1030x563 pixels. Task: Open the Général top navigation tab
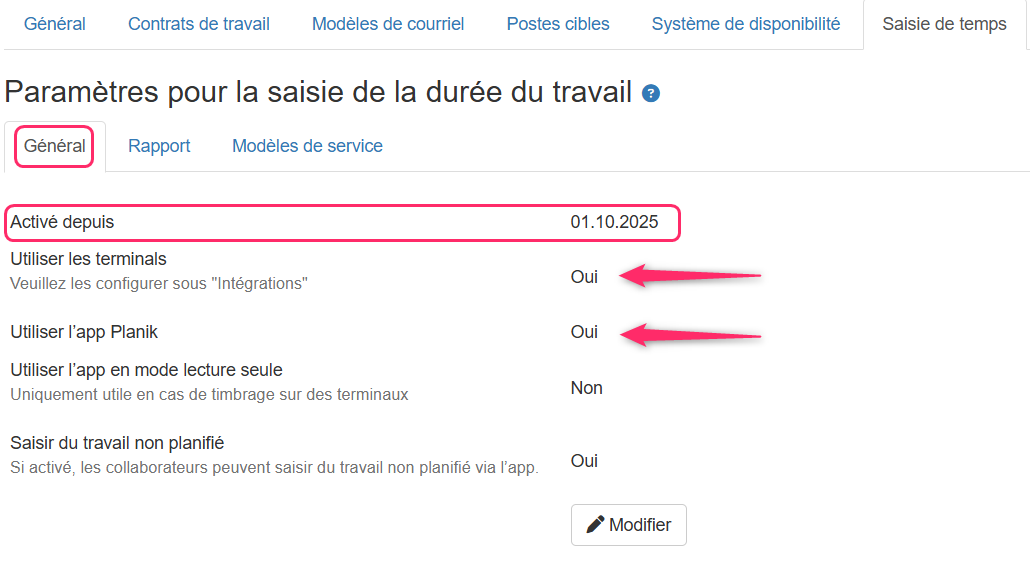point(55,24)
